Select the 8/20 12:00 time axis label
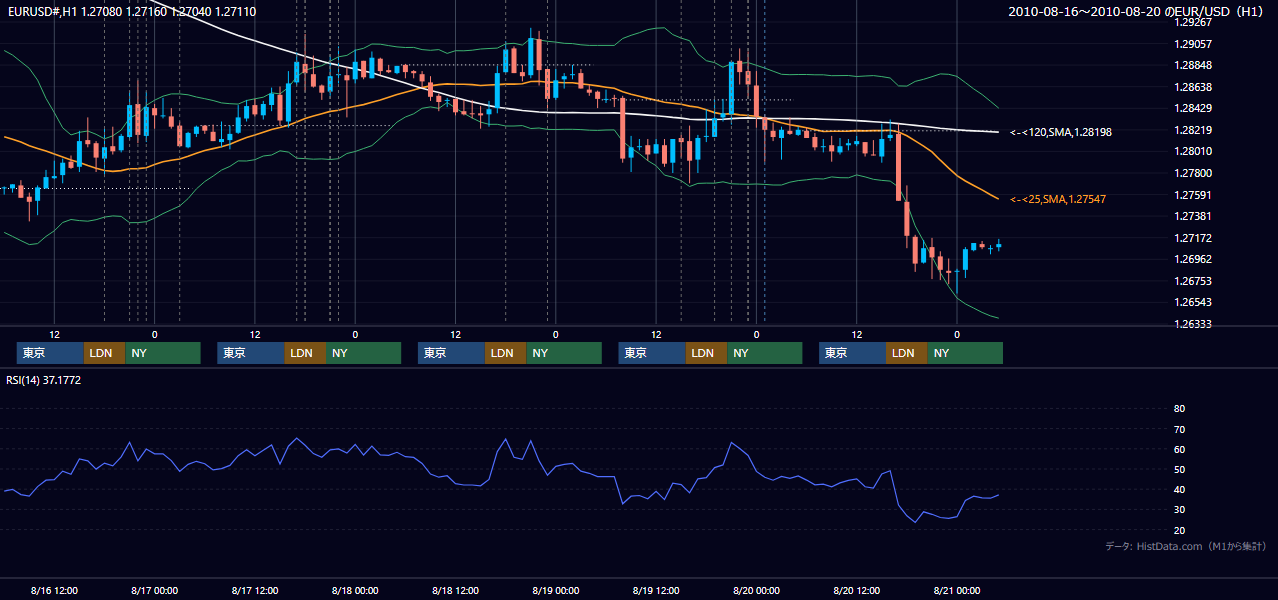 [856, 590]
